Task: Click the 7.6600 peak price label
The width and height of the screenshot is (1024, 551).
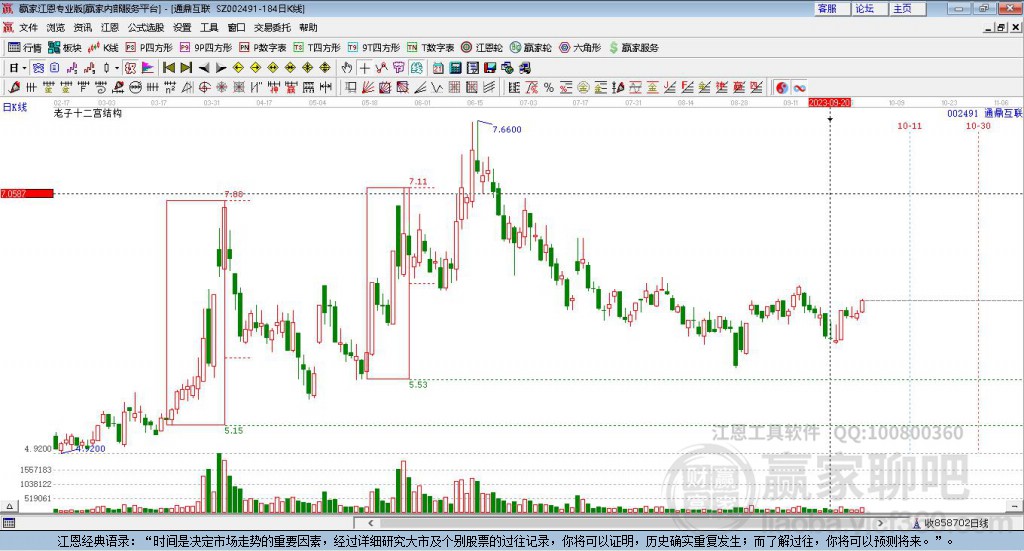Action: coord(507,129)
